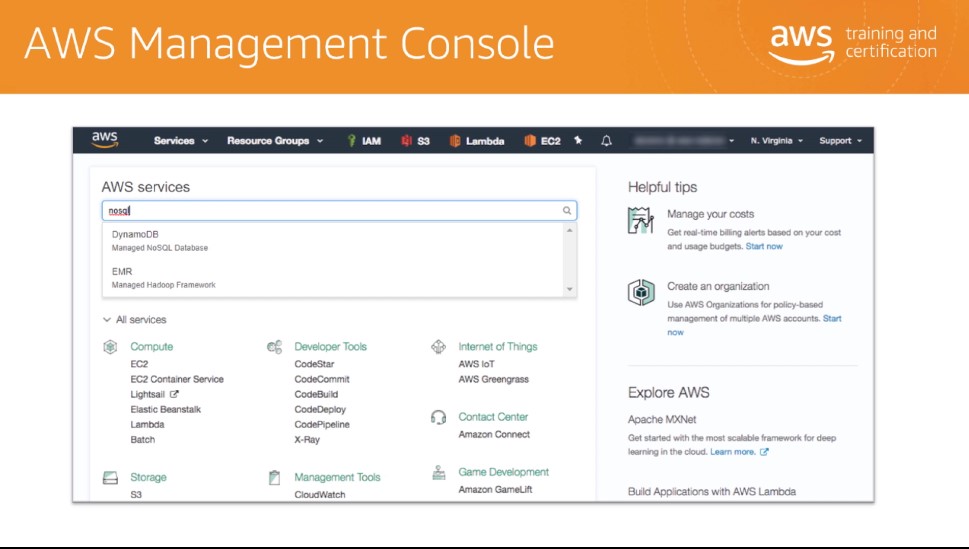Click Learn more external link icon
The width and height of the screenshot is (969, 549).
coord(764,452)
